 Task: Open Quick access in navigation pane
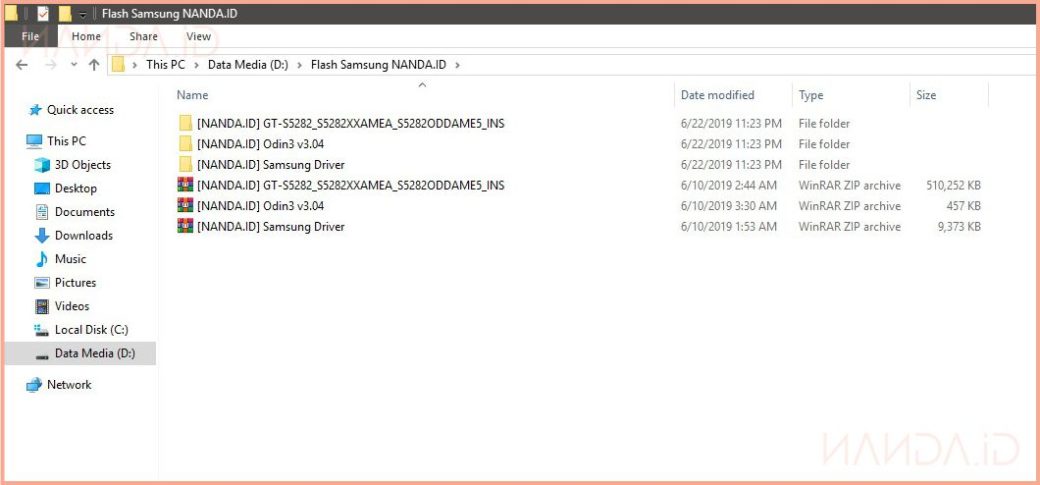coord(80,110)
